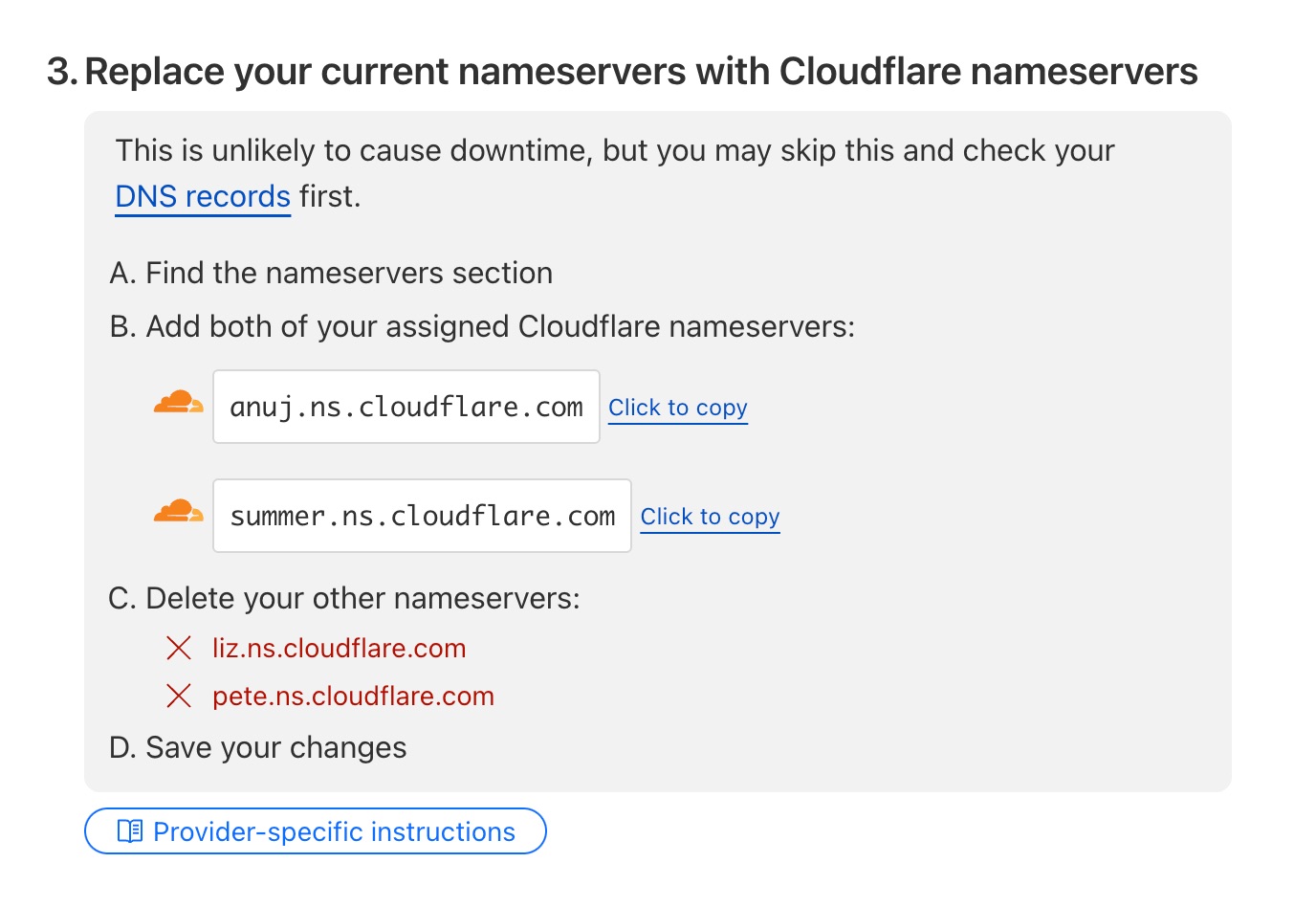This screenshot has width=1316, height=907.
Task: Select the summer.ns.cloudflare.com field
Action: click(x=422, y=516)
